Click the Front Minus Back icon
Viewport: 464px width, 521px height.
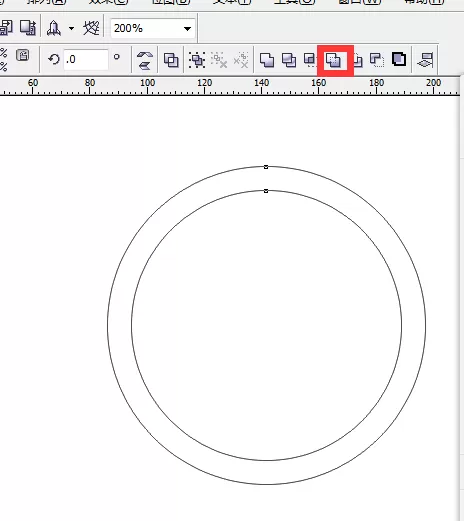point(358,60)
